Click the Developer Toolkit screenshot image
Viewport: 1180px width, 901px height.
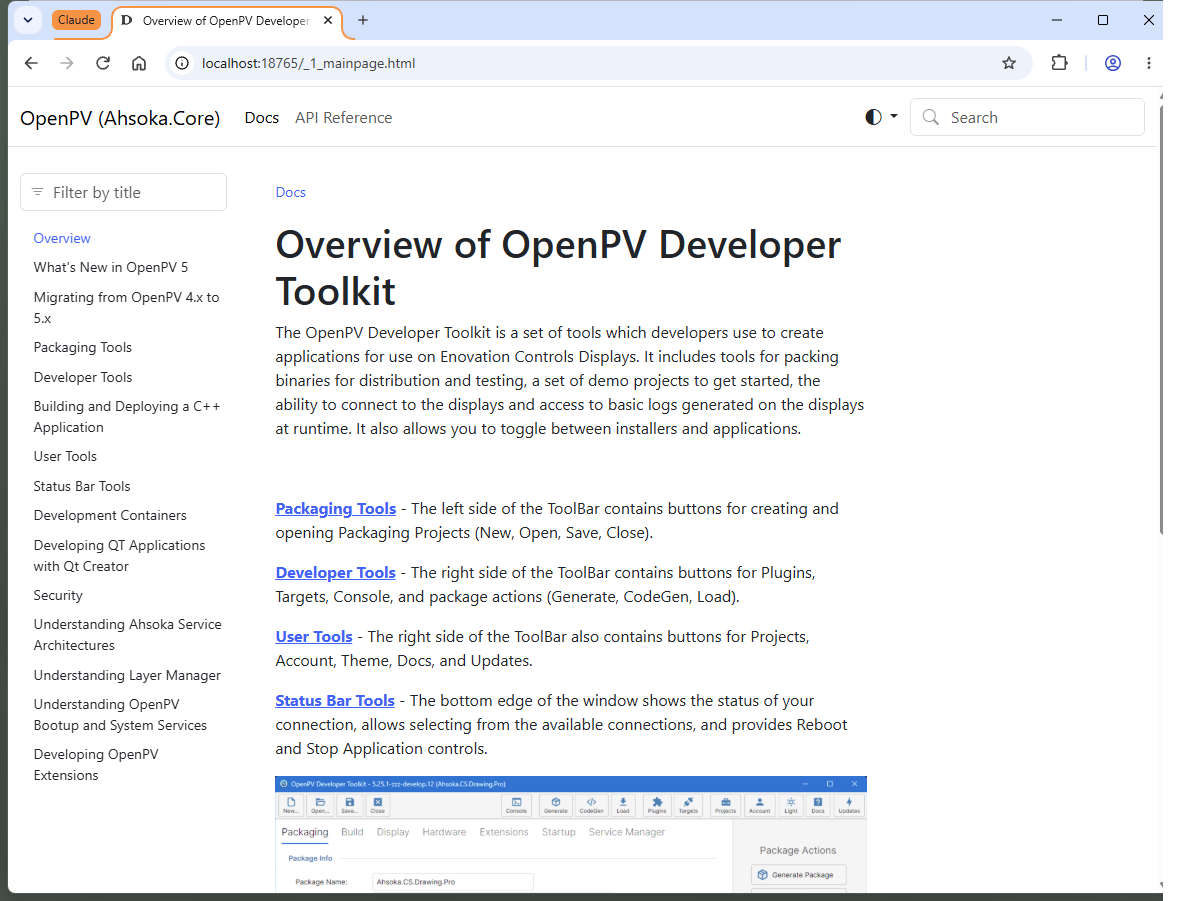point(570,834)
